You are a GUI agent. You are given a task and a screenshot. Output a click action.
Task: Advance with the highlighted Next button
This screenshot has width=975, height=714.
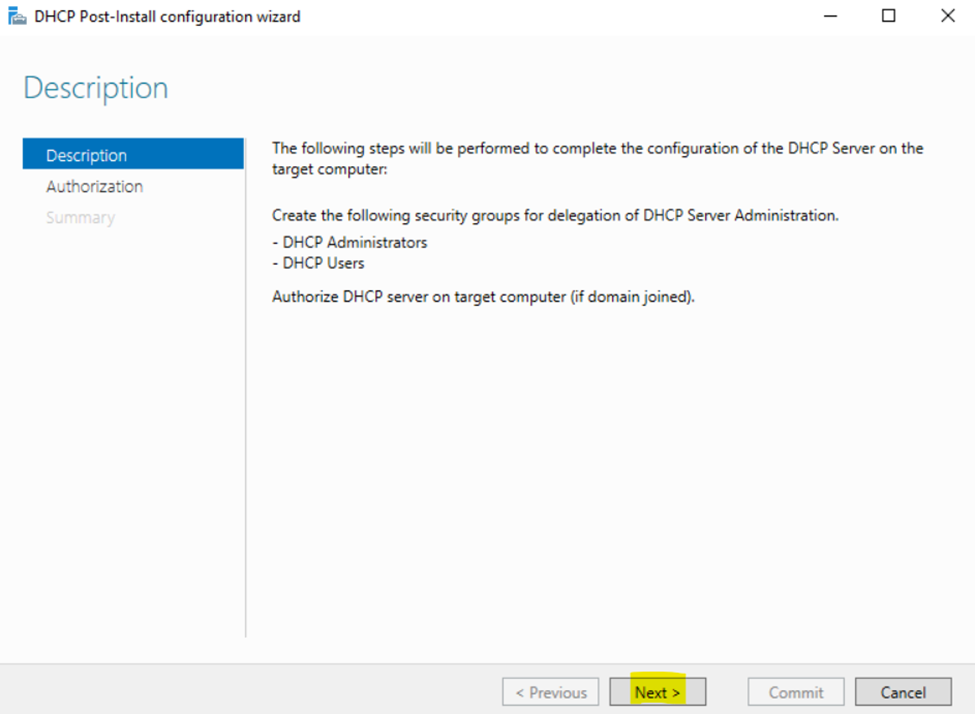658,692
